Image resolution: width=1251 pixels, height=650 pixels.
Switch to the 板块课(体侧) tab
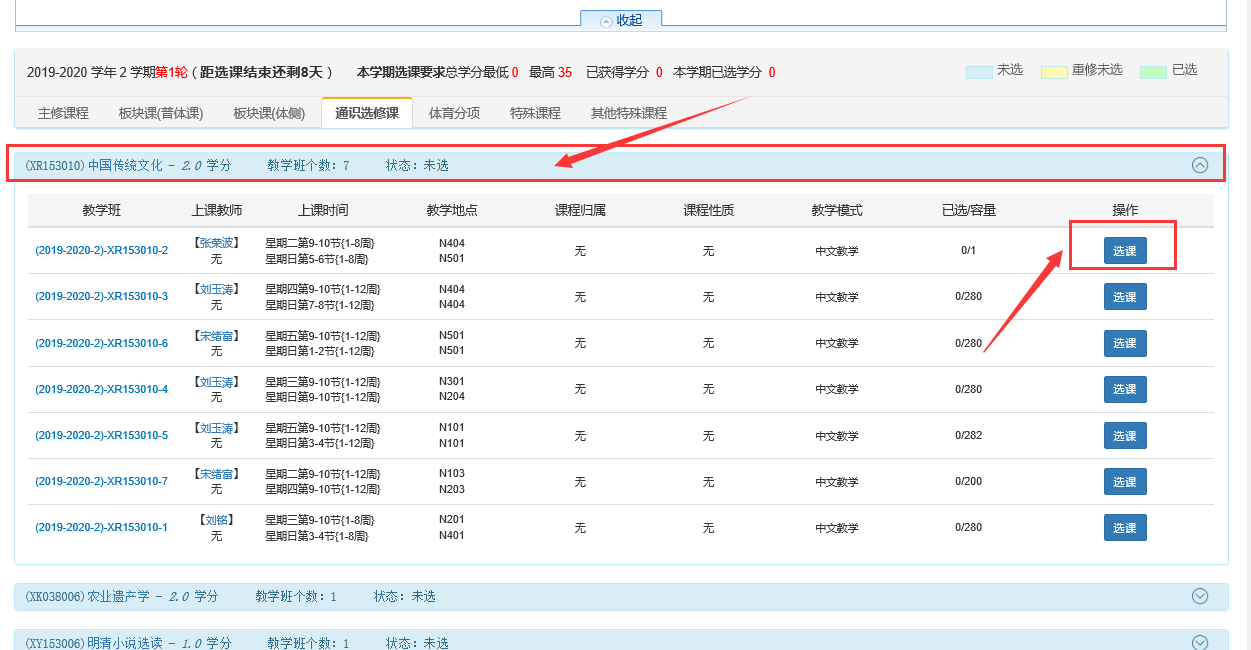tap(268, 113)
